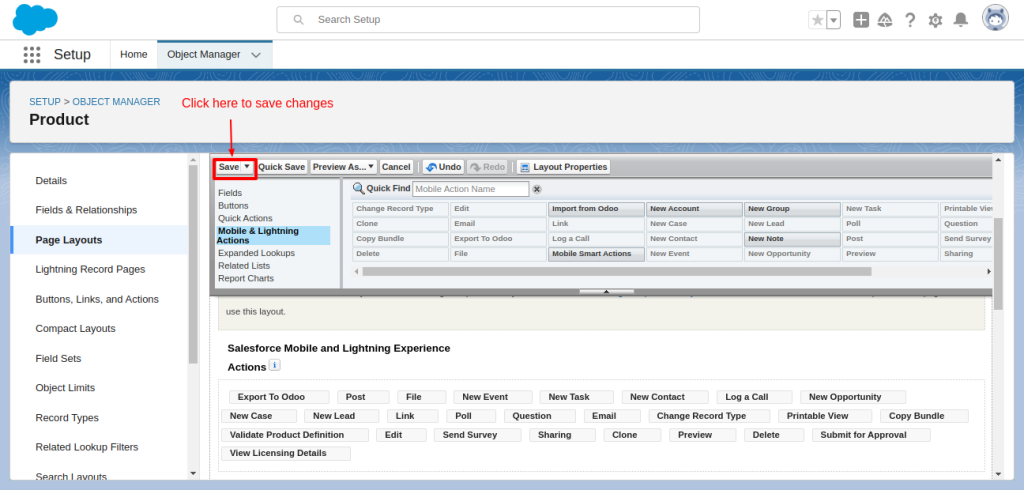1024x490 pixels.
Task: Click the Quick Find magnifier icon
Action: click(x=359, y=188)
